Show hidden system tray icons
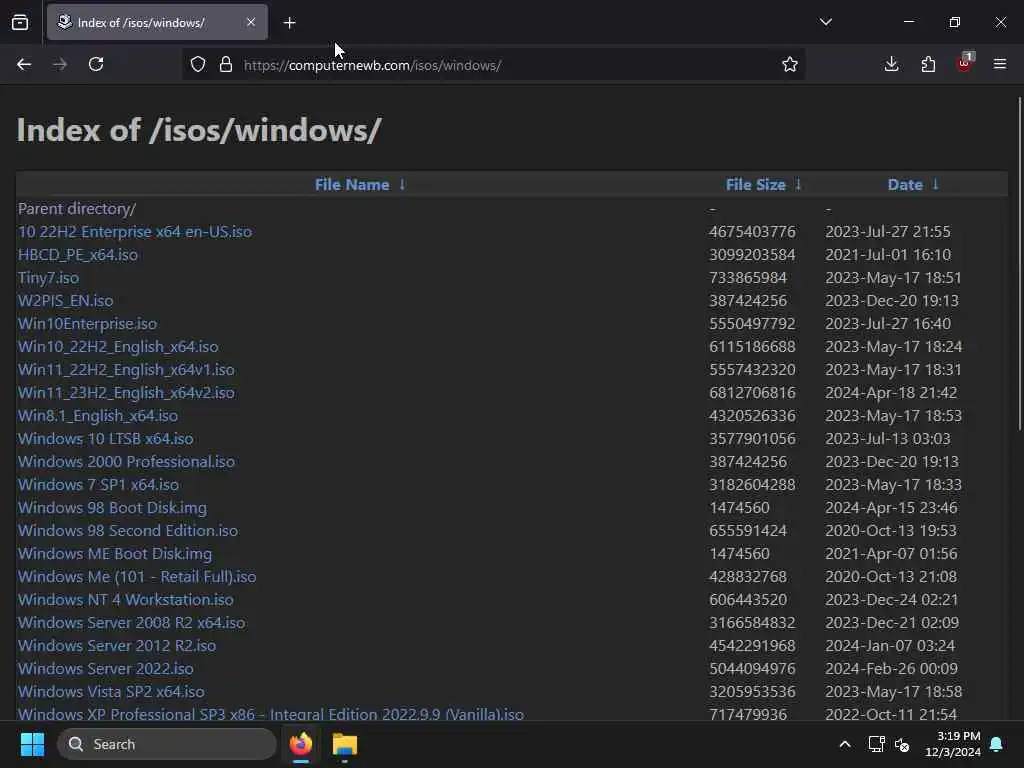Screen dimensions: 1024x768 coord(844,744)
